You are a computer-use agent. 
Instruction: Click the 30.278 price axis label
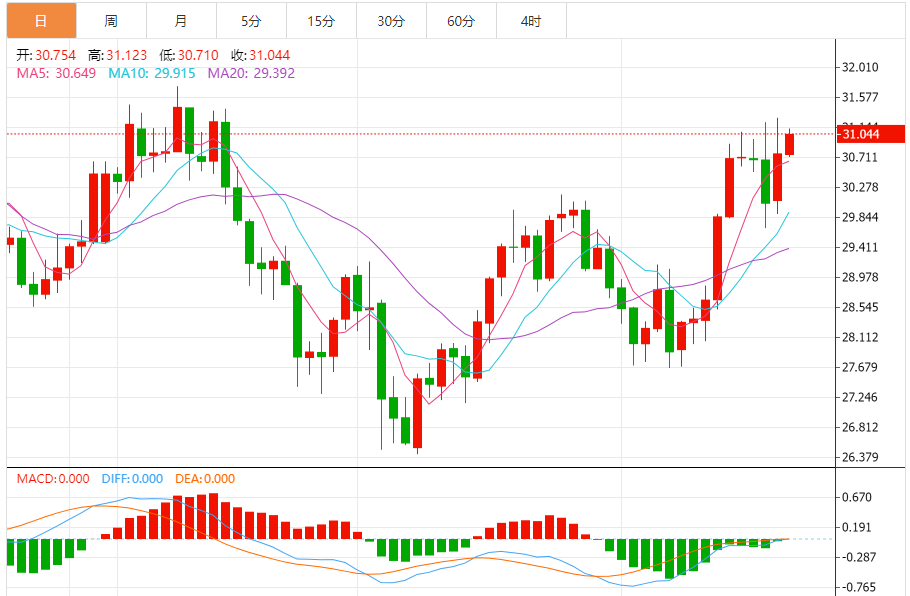pos(860,187)
